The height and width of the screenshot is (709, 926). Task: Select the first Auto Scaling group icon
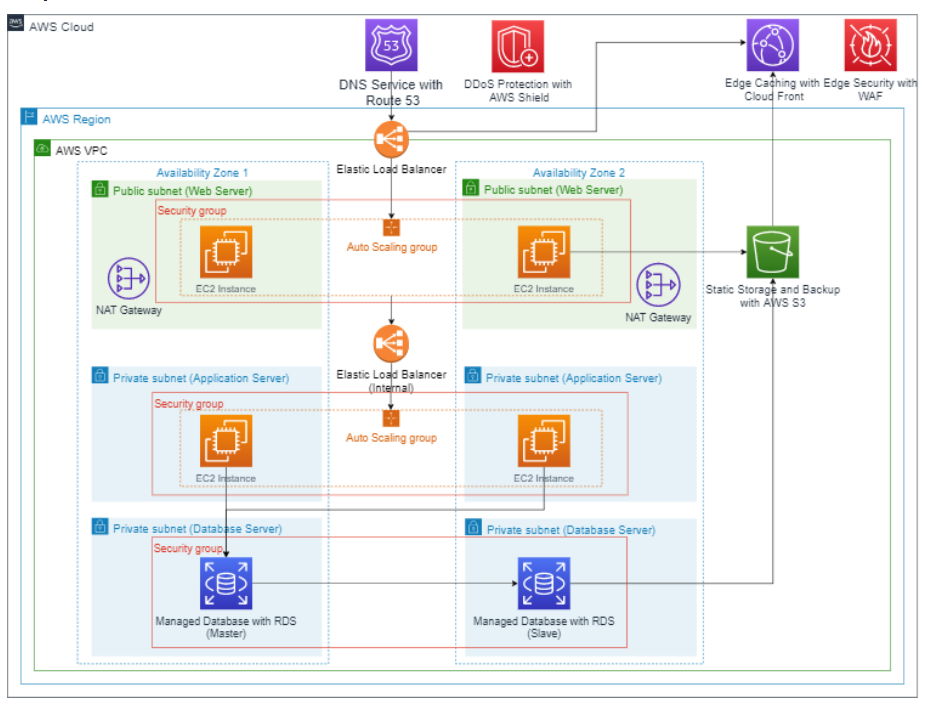pos(390,228)
